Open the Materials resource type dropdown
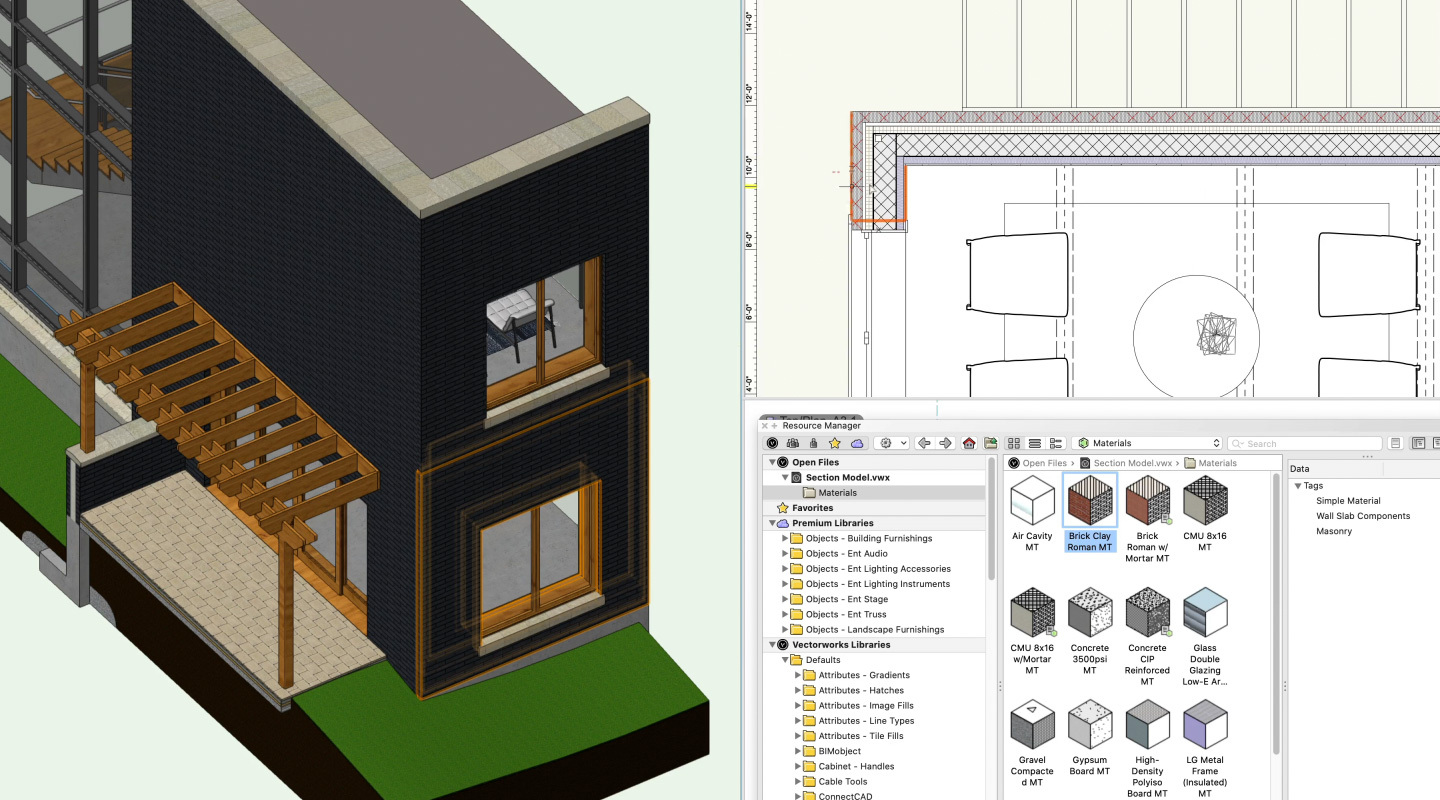This screenshot has width=1440, height=800. point(1147,443)
